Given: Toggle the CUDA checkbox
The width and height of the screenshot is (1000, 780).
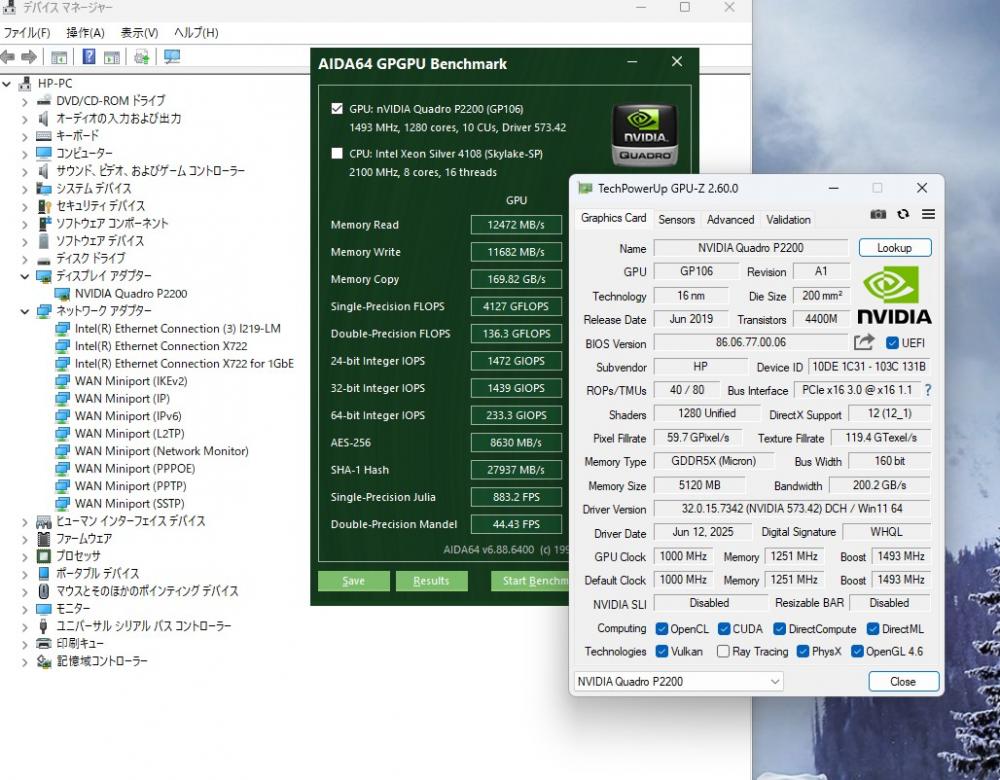Looking at the screenshot, I should click(724, 629).
